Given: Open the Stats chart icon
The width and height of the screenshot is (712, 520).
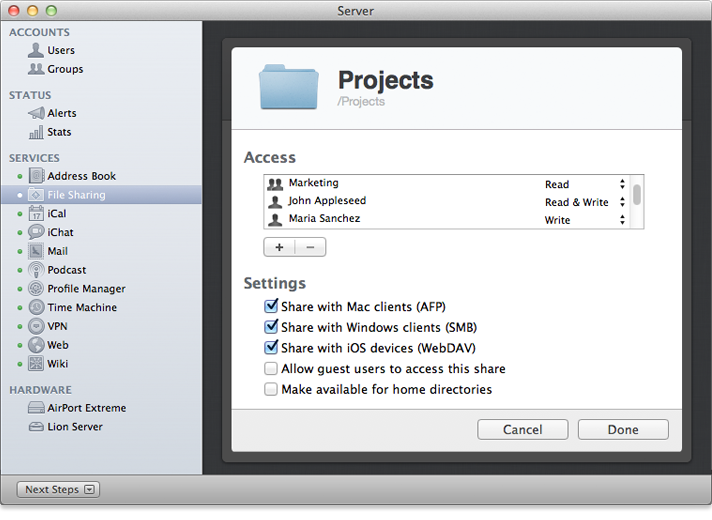Looking at the screenshot, I should click(x=36, y=132).
